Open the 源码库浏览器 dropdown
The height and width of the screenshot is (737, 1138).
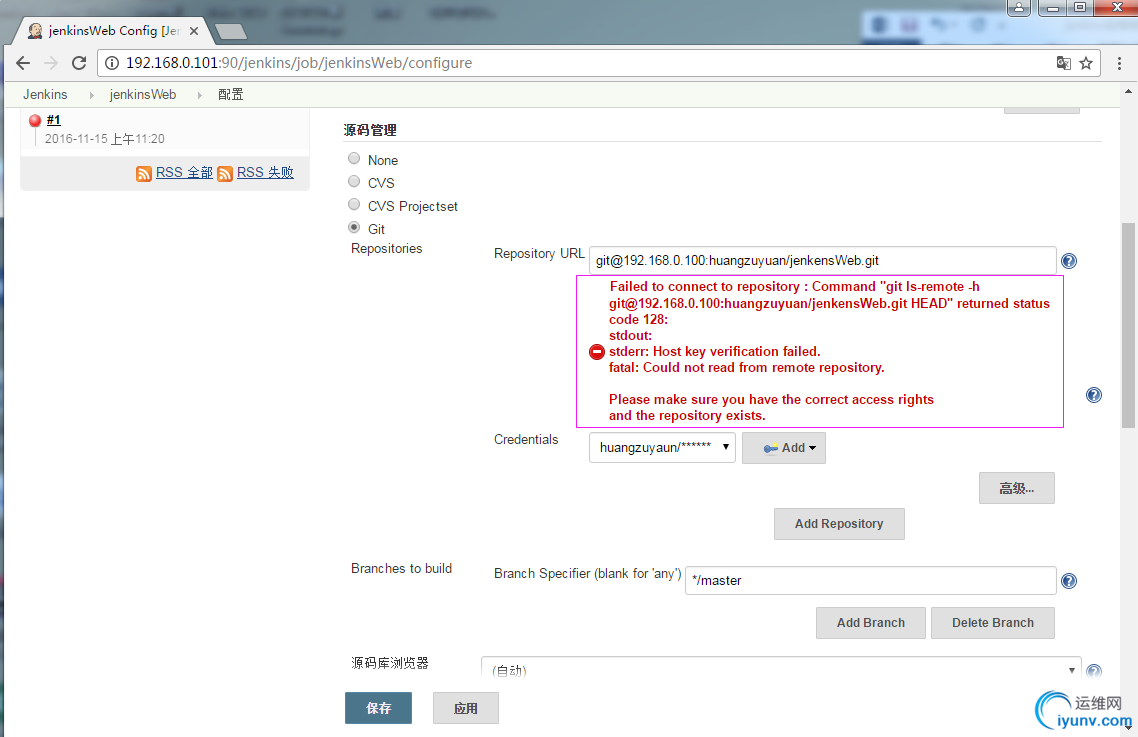[781, 668]
